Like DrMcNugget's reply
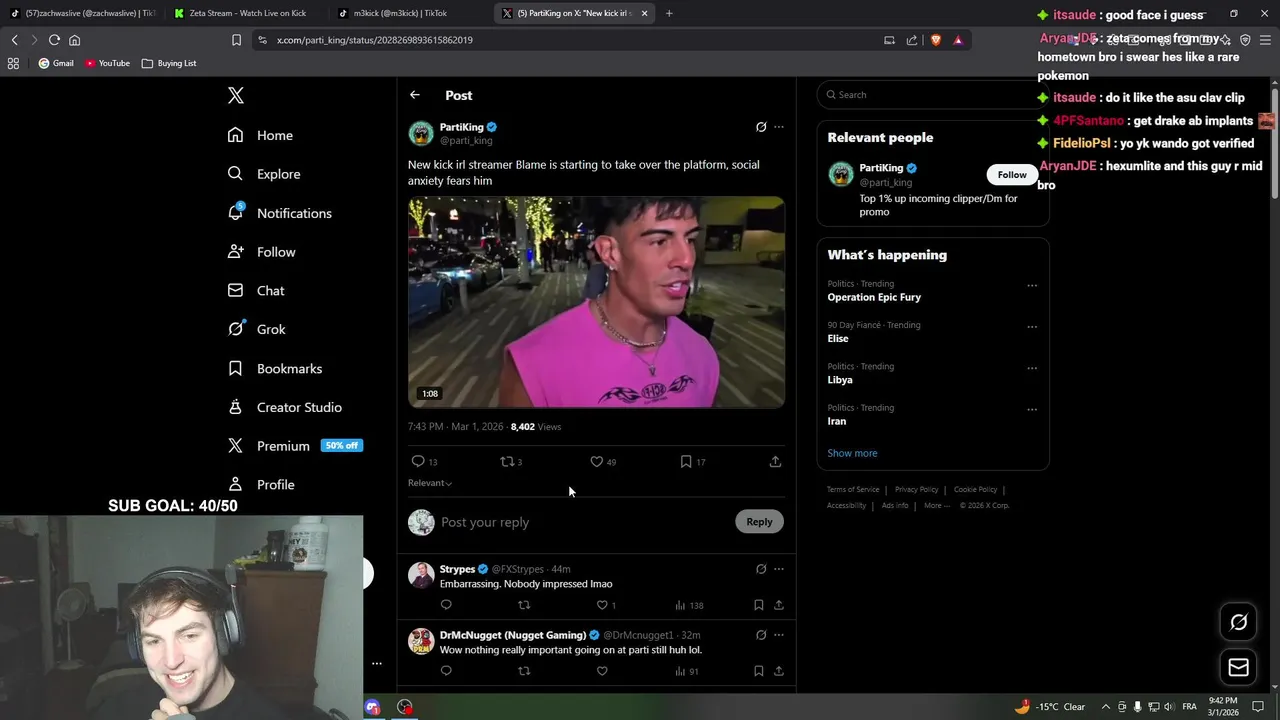Viewport: 1280px width, 720px height. tap(602, 671)
